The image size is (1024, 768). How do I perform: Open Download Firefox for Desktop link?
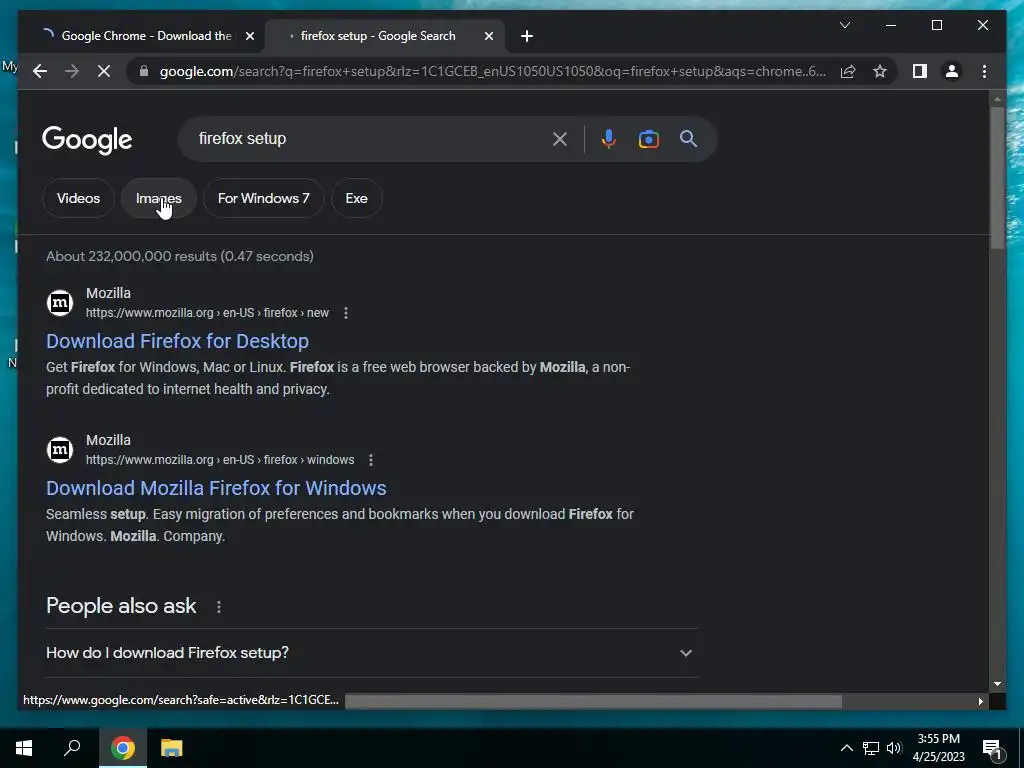point(178,341)
